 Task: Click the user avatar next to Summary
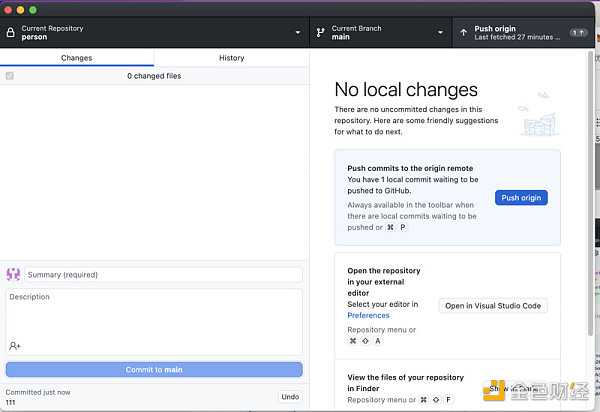pos(14,275)
